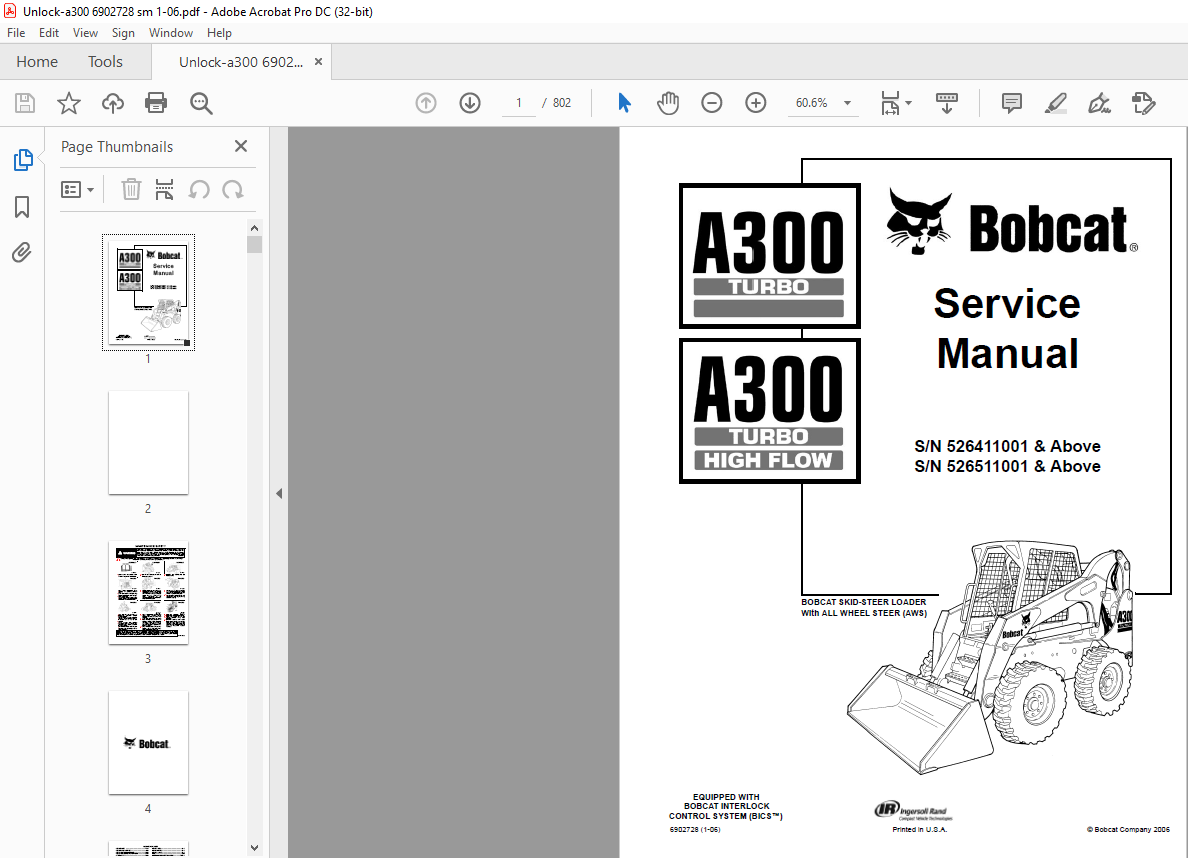The width and height of the screenshot is (1188, 858).
Task: Click the print pages thumbnail toolbar icon
Action: tap(164, 189)
